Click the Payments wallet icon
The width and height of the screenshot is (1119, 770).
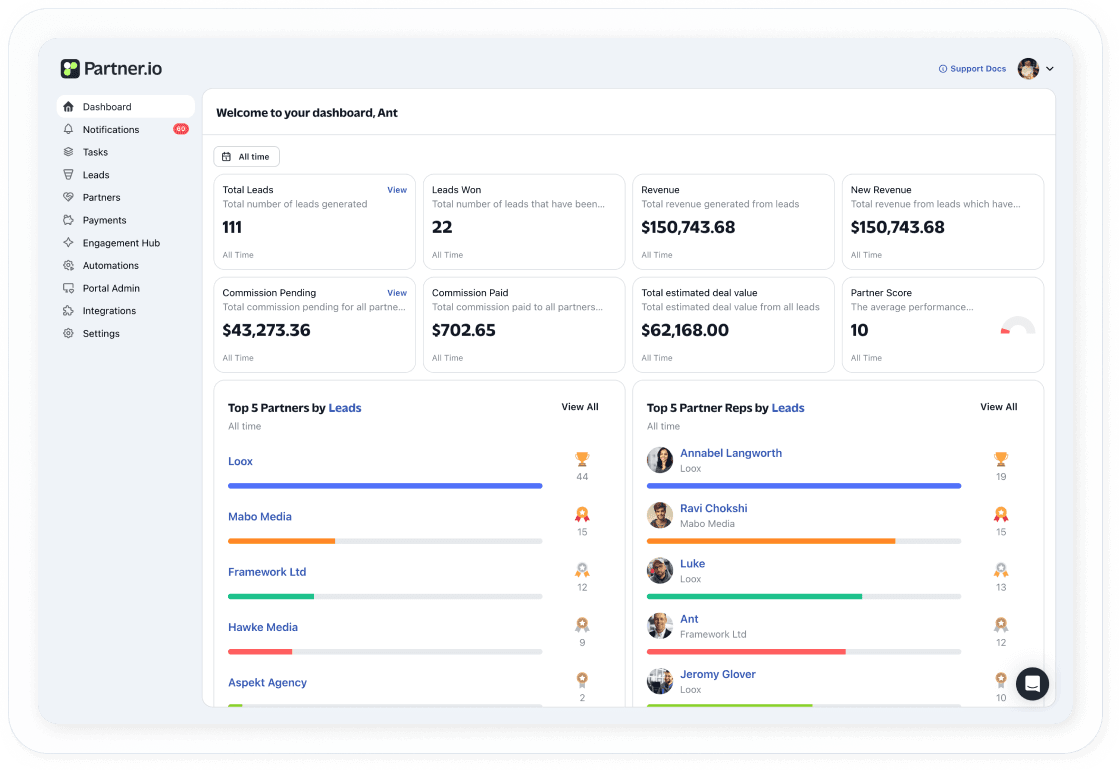tap(69, 220)
